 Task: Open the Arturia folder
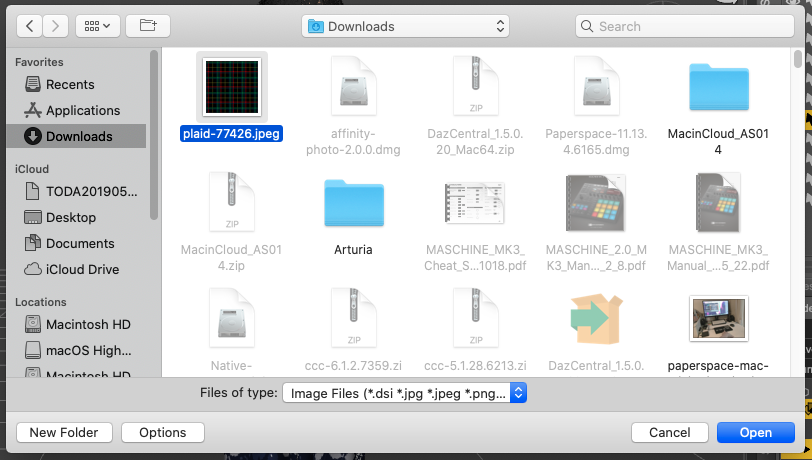(354, 203)
